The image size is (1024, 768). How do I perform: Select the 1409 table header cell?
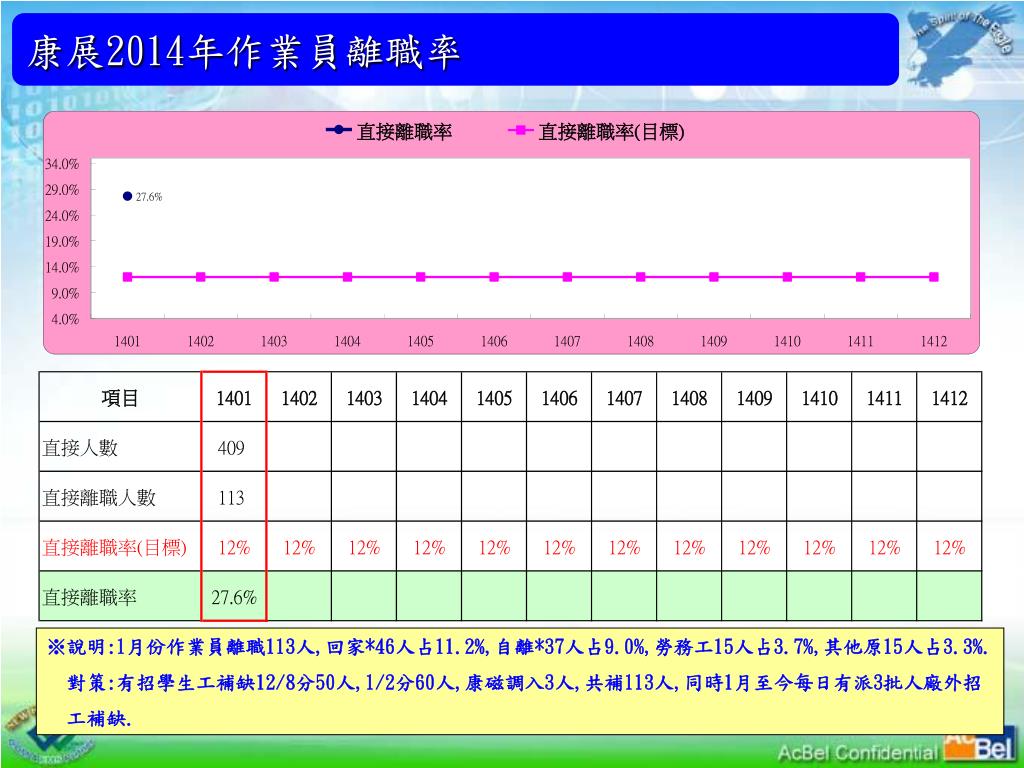click(754, 397)
